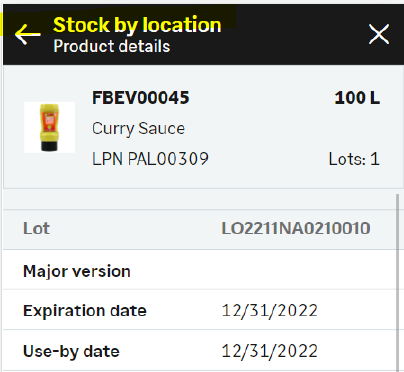Click Use-by date value 12/31/2022
The image size is (404, 372).
270,351
